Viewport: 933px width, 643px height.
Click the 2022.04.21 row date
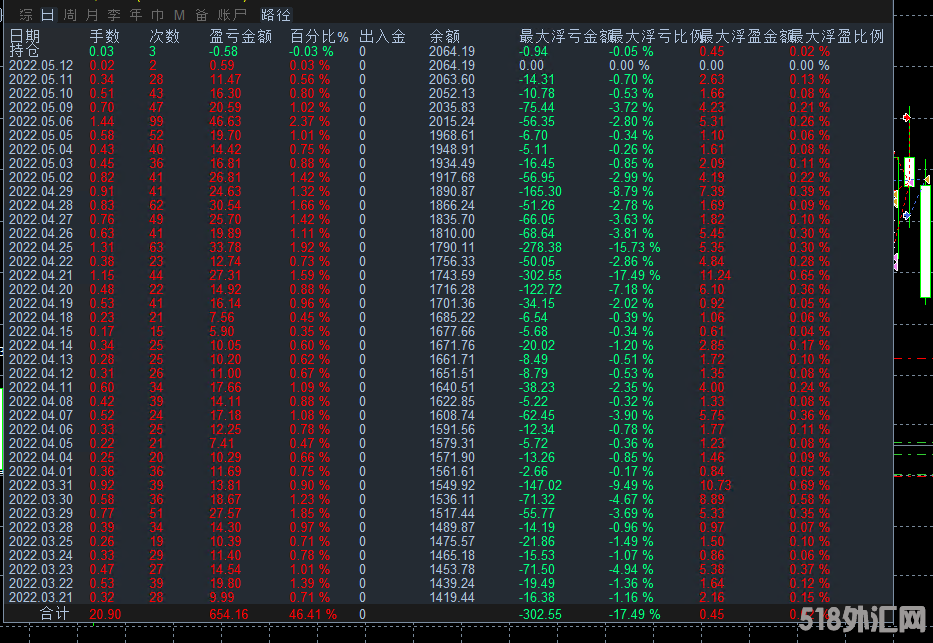[41, 275]
